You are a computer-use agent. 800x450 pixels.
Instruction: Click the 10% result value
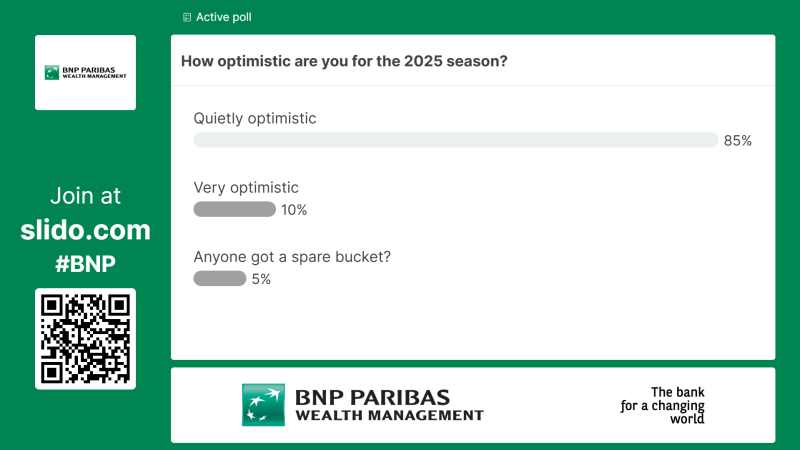(294, 210)
